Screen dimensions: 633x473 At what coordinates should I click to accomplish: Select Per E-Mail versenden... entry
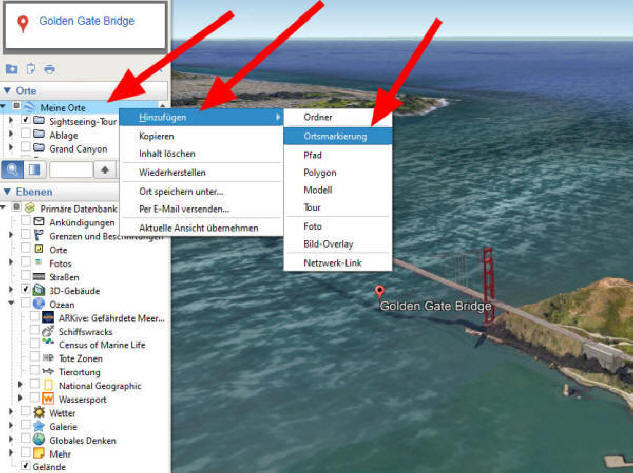point(201,209)
